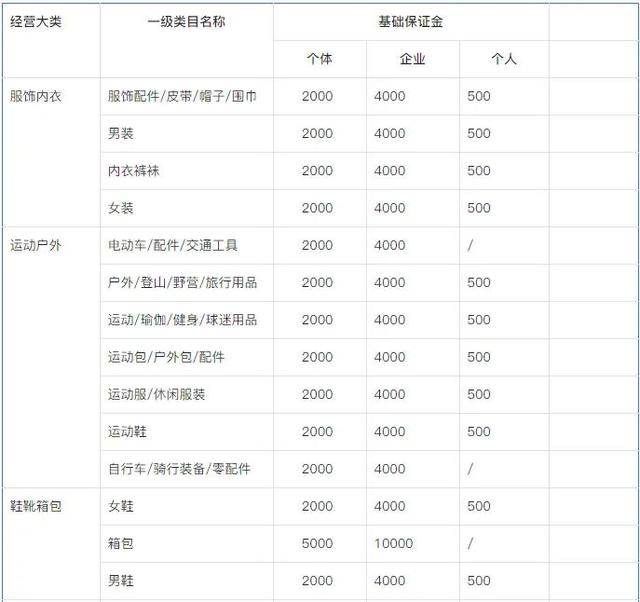The width and height of the screenshot is (640, 602).
Task: Click 2000 in the 服饰配件/皮带/帽子/围巾 row
Action: click(317, 96)
